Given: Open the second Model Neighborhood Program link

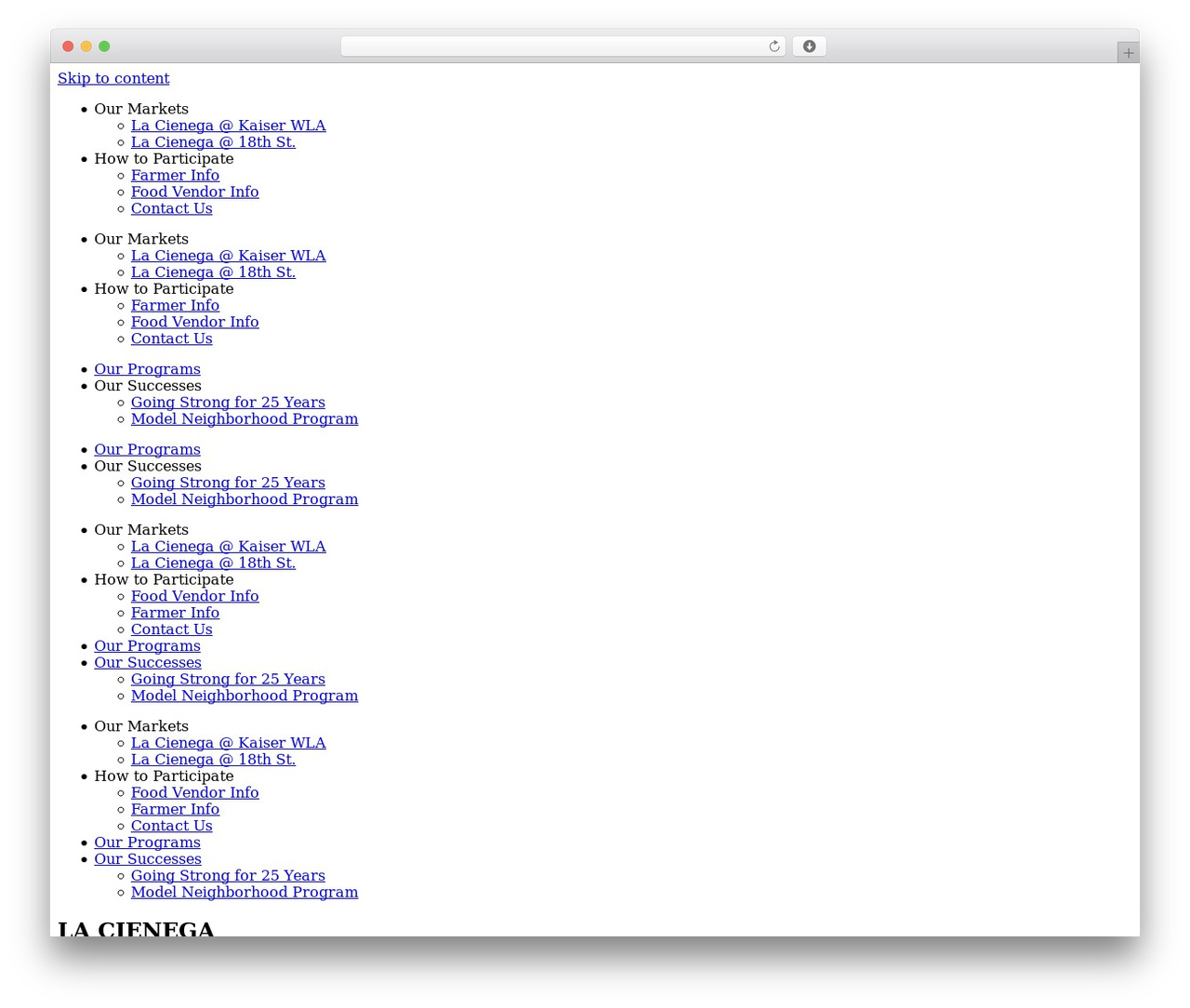Looking at the screenshot, I should coord(245,499).
